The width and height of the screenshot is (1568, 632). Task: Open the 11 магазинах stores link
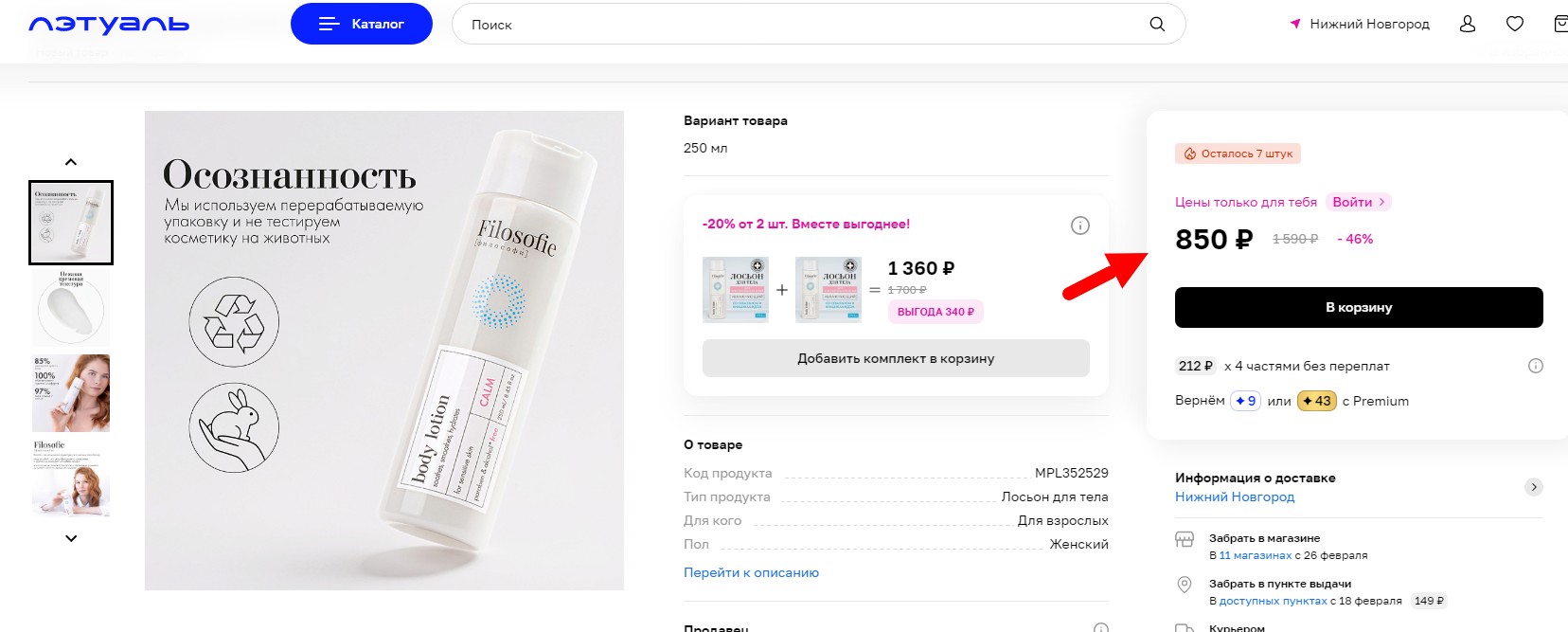pyautogui.click(x=1256, y=555)
